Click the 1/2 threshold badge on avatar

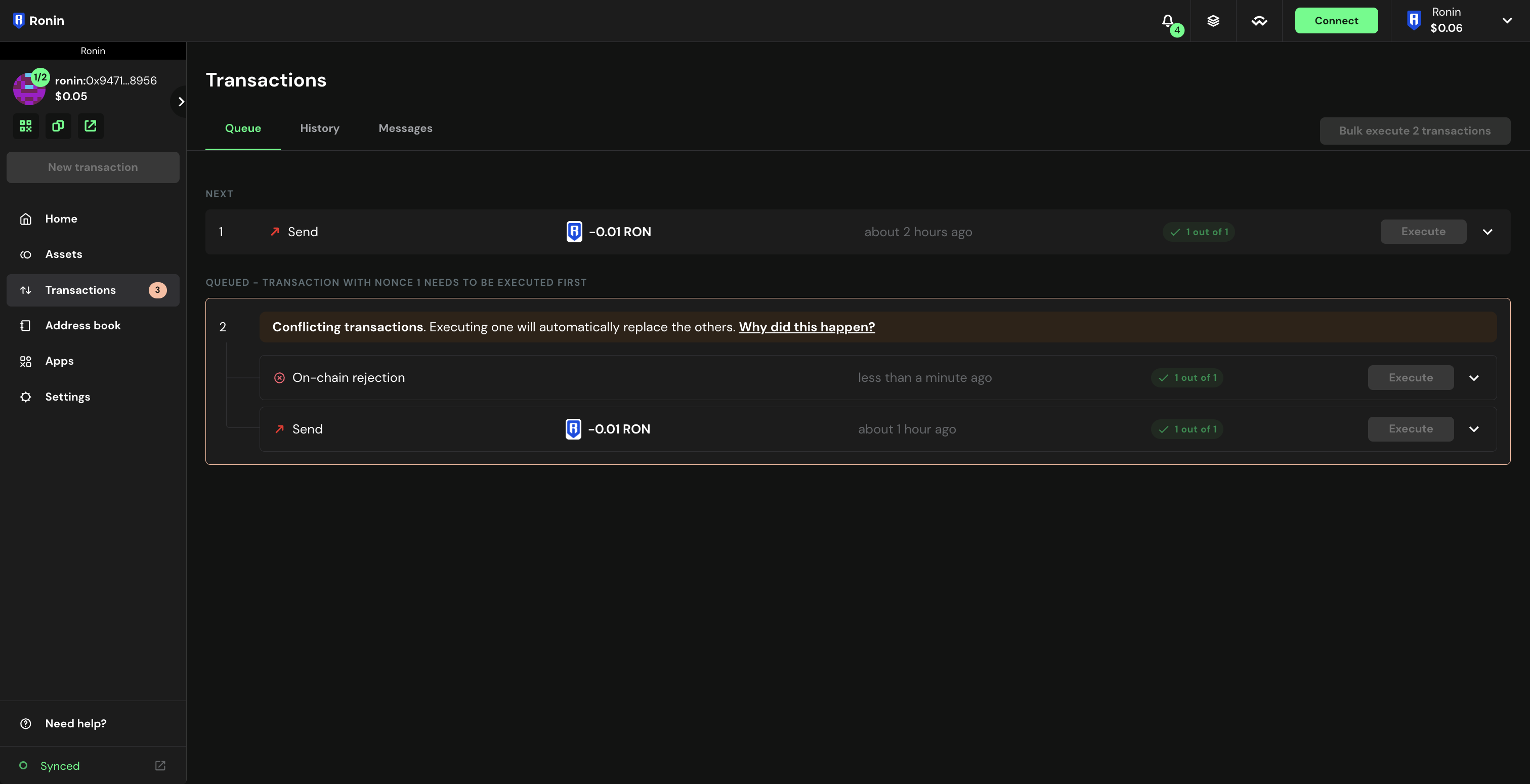[40, 77]
